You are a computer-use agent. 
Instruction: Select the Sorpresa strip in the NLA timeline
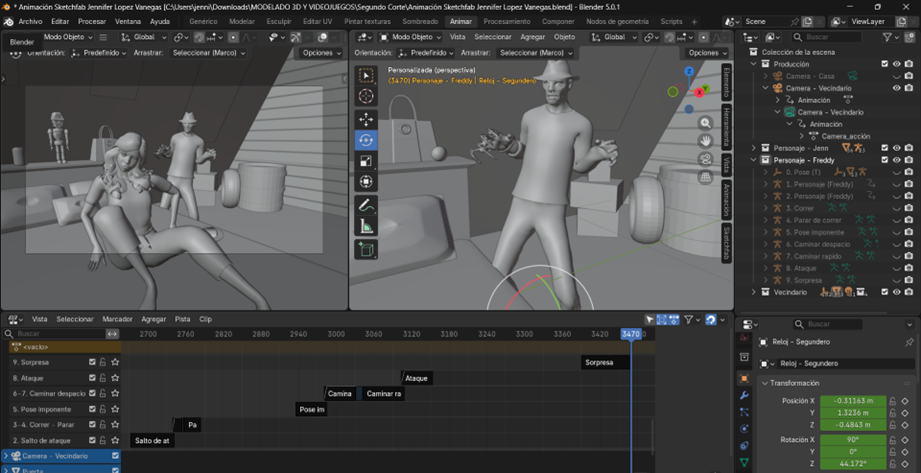[x=604, y=363]
